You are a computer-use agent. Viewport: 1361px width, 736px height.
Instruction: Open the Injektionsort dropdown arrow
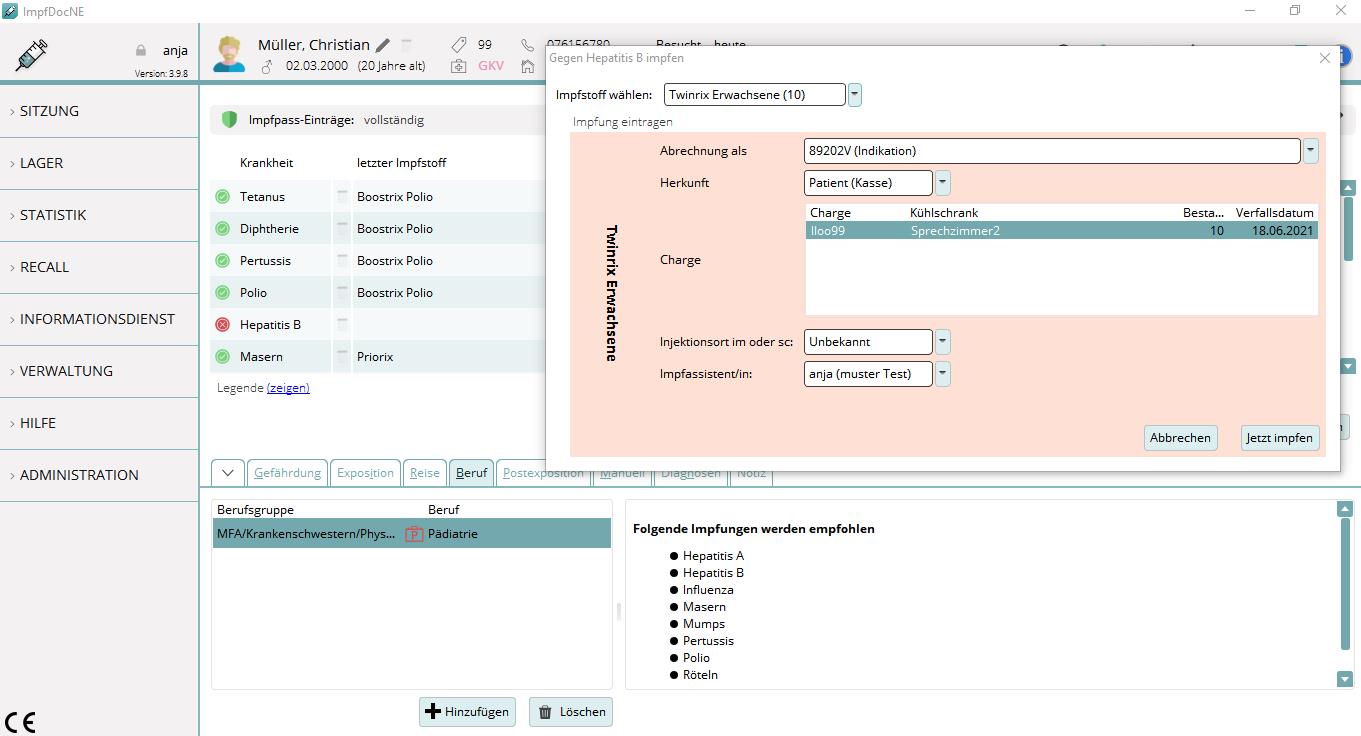click(x=943, y=342)
